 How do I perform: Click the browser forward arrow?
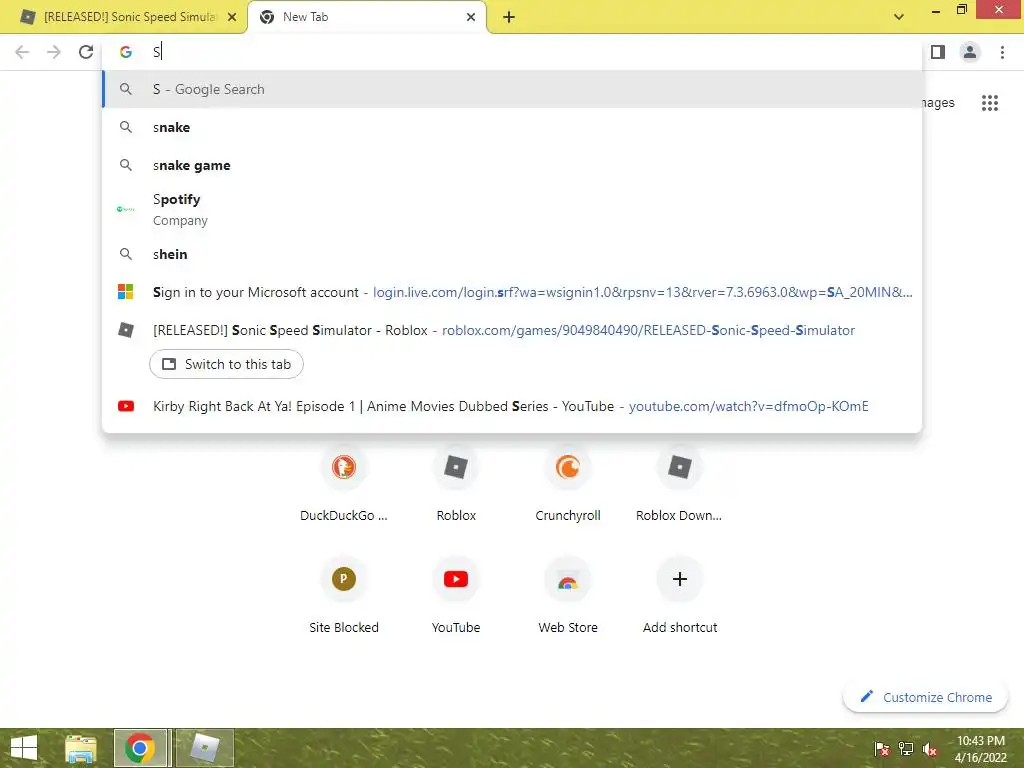pyautogui.click(x=54, y=52)
